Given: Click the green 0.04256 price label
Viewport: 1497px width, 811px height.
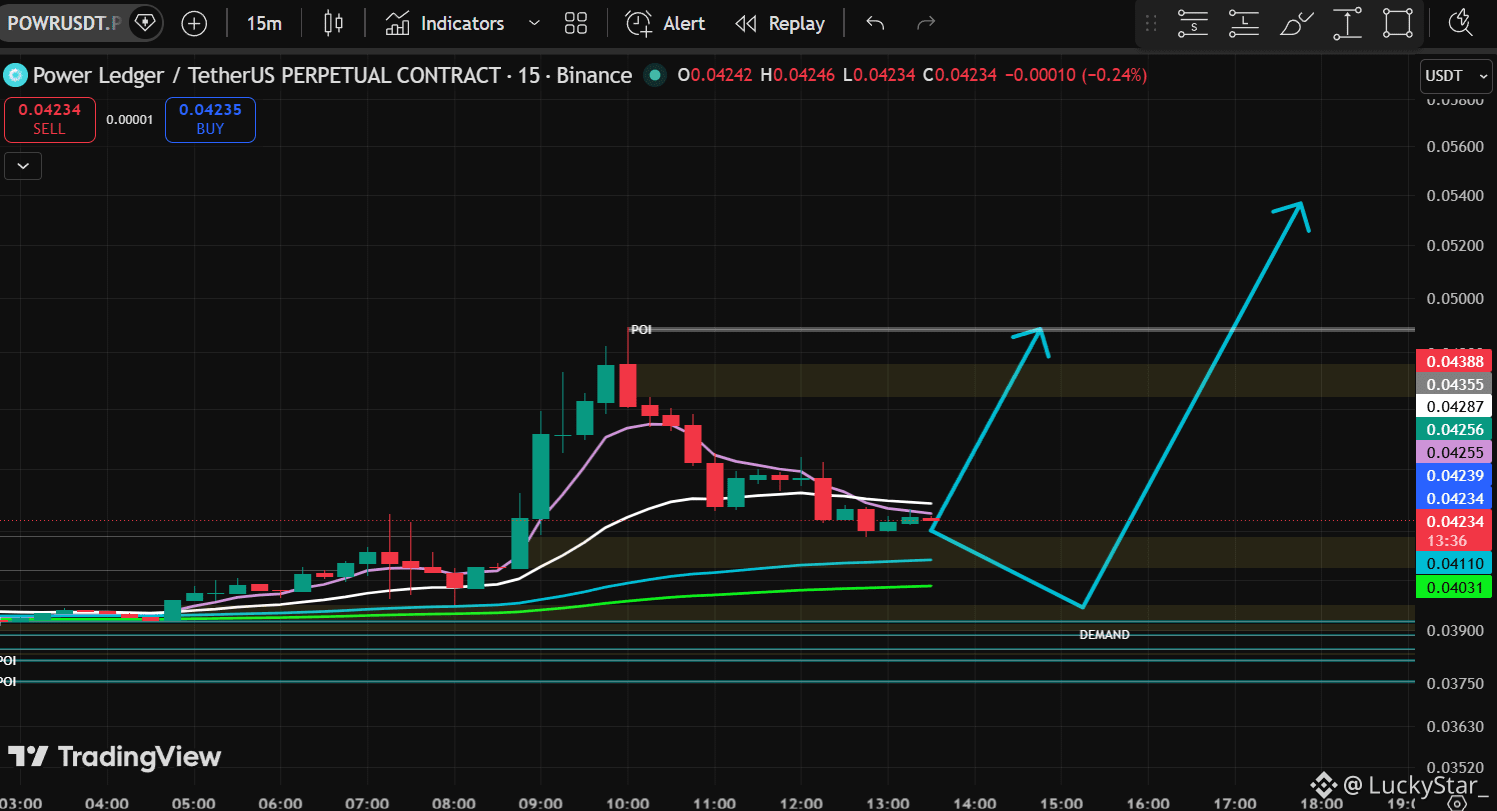Looking at the screenshot, I should [1455, 429].
